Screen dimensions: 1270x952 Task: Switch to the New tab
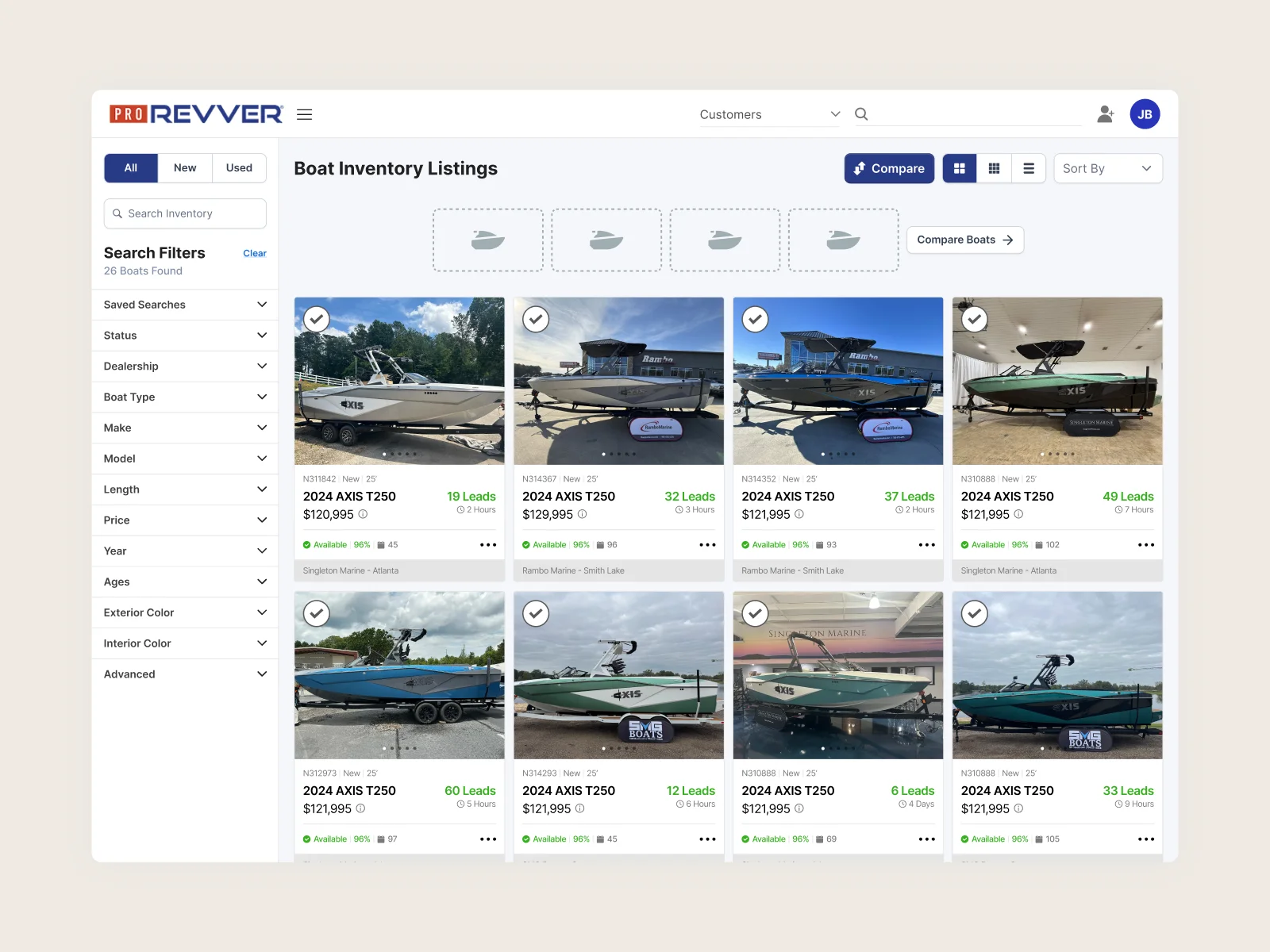click(185, 168)
